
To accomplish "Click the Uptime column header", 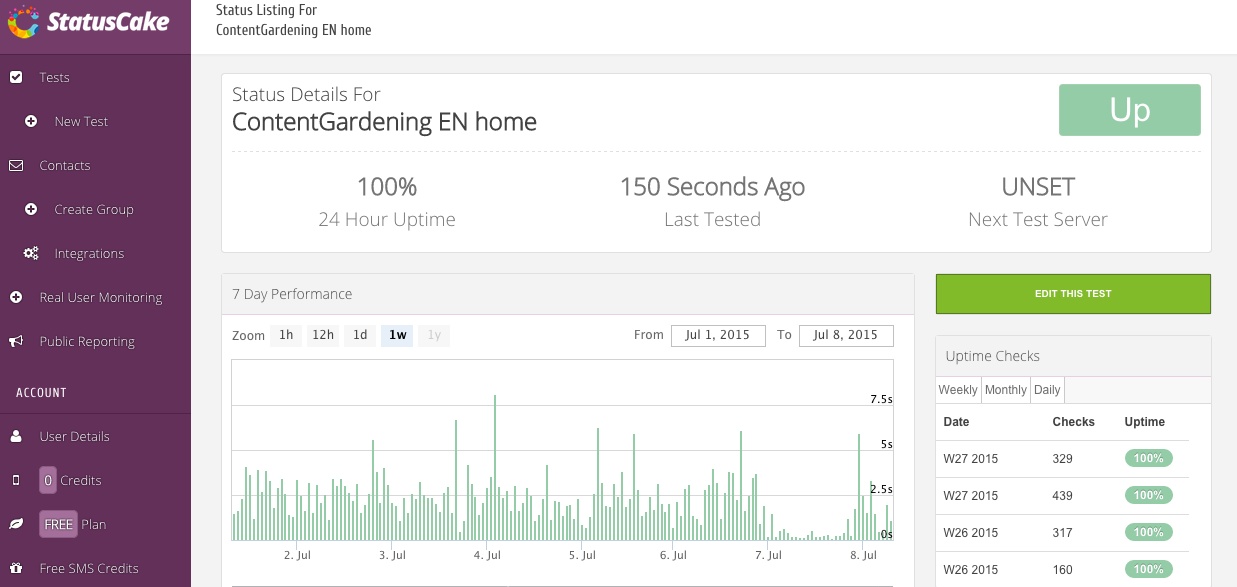I will pos(1145,422).
